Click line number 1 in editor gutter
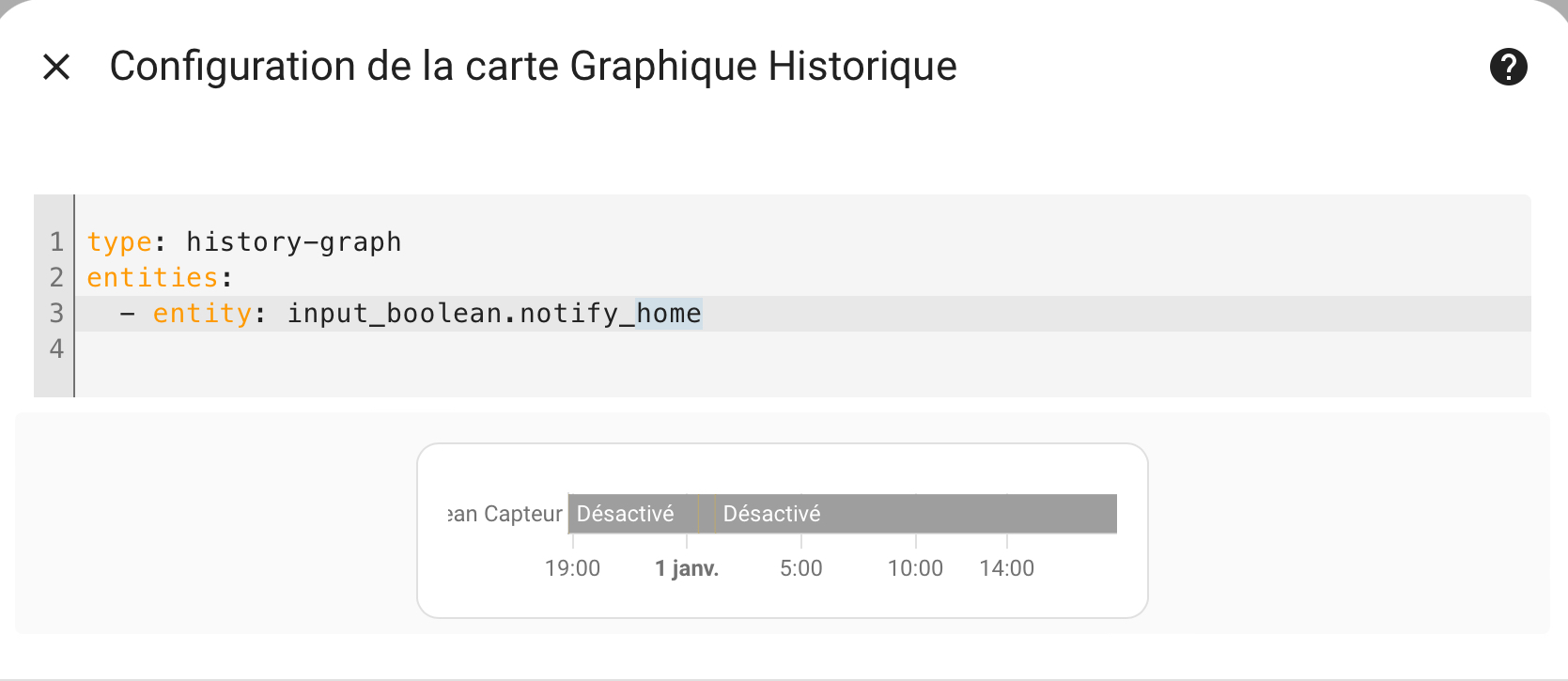 (56, 242)
